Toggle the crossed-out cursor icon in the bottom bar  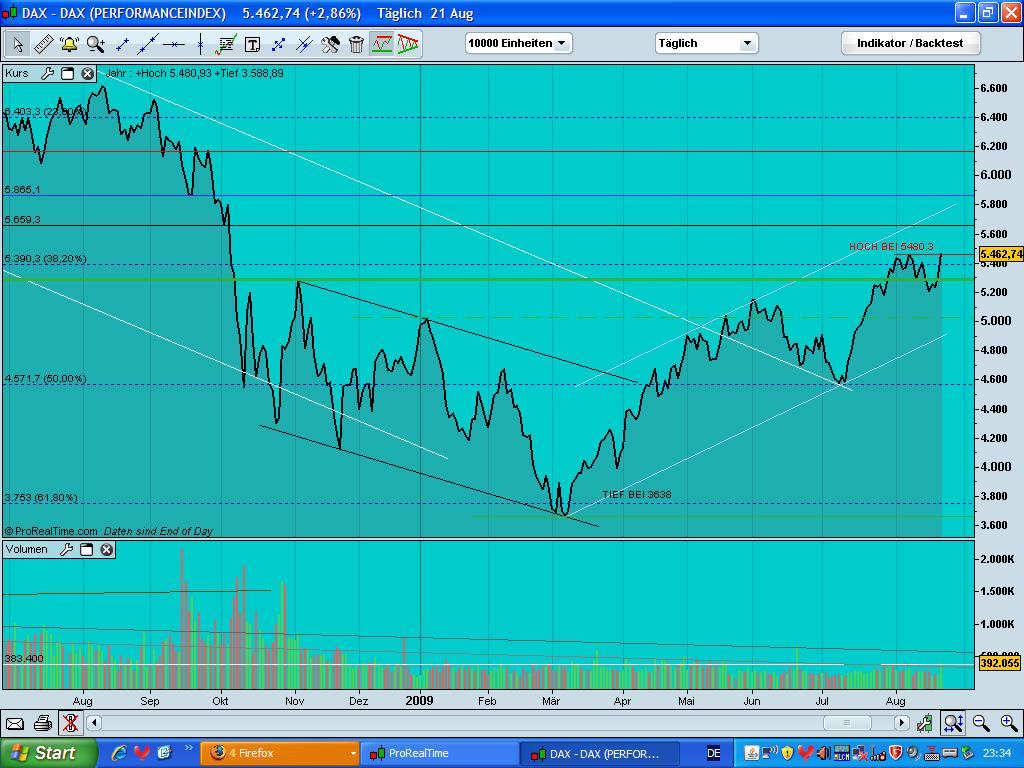(x=70, y=724)
